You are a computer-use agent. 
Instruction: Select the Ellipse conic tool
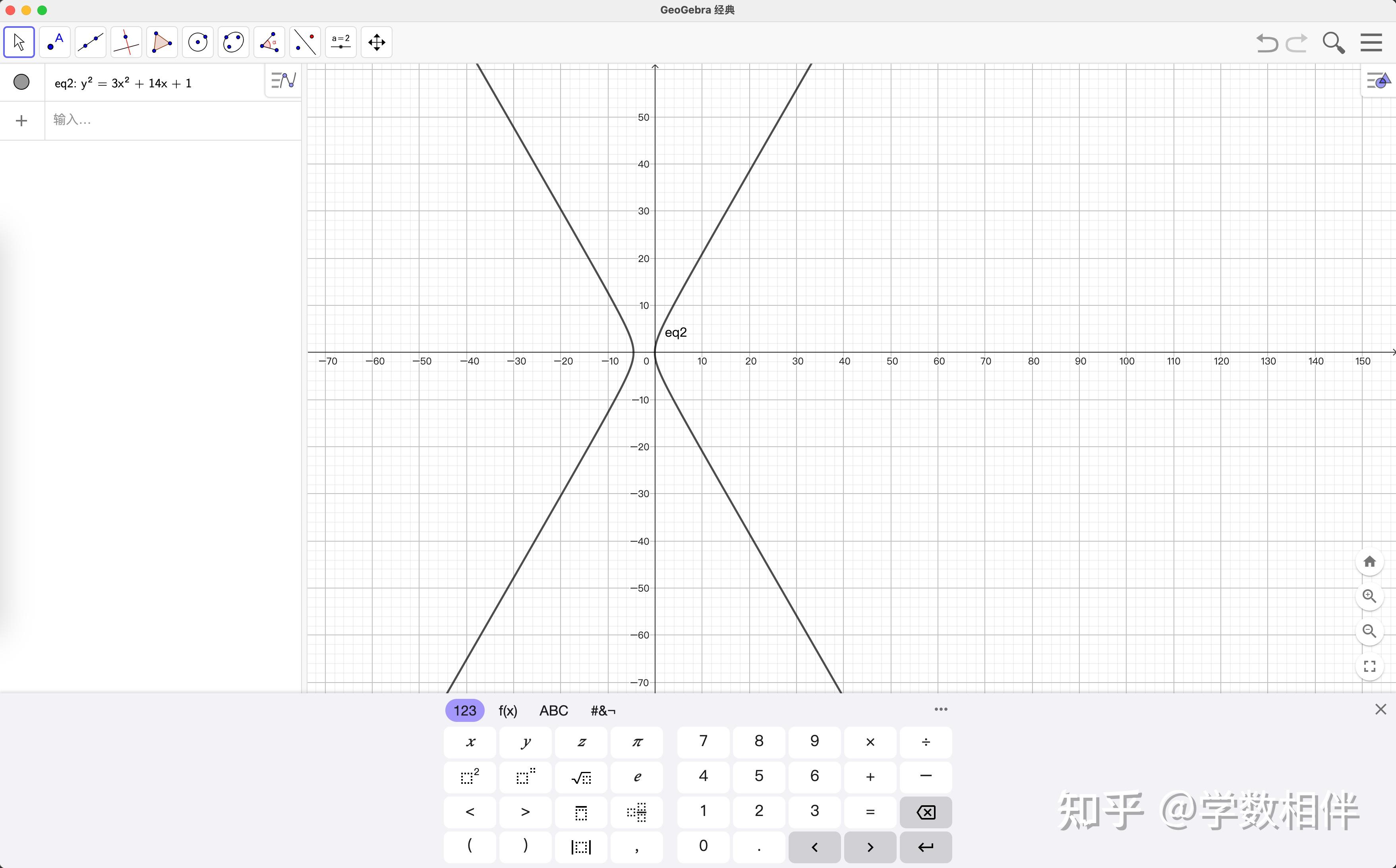point(233,42)
